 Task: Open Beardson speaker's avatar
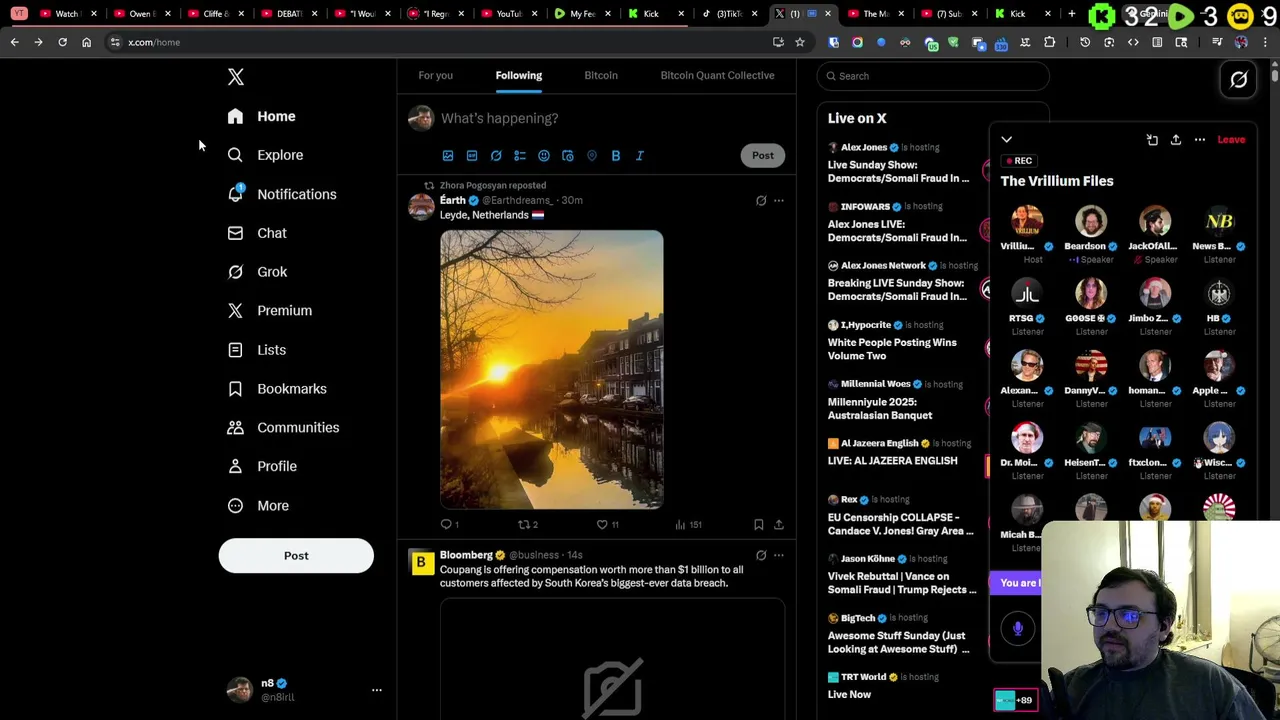[x=1091, y=221]
